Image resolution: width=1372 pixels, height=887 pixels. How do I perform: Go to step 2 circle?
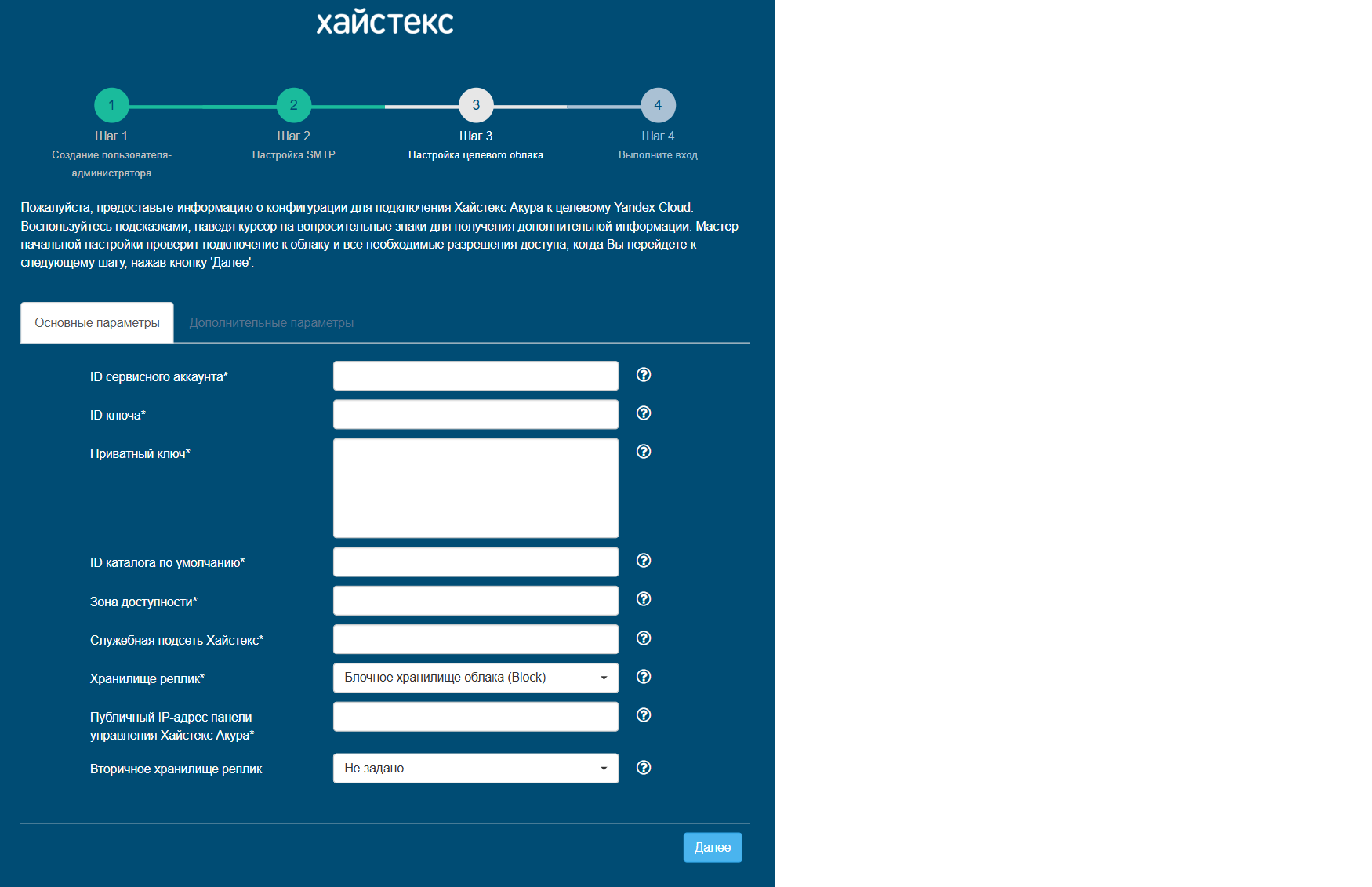coord(294,105)
